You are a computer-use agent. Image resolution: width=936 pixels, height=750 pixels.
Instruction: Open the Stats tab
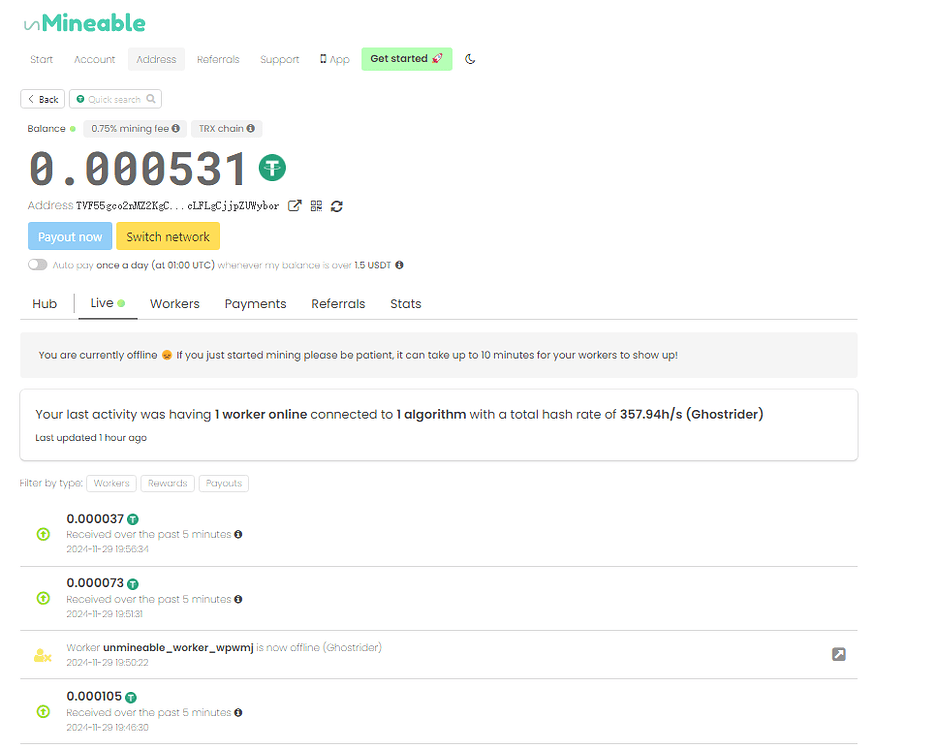[405, 303]
